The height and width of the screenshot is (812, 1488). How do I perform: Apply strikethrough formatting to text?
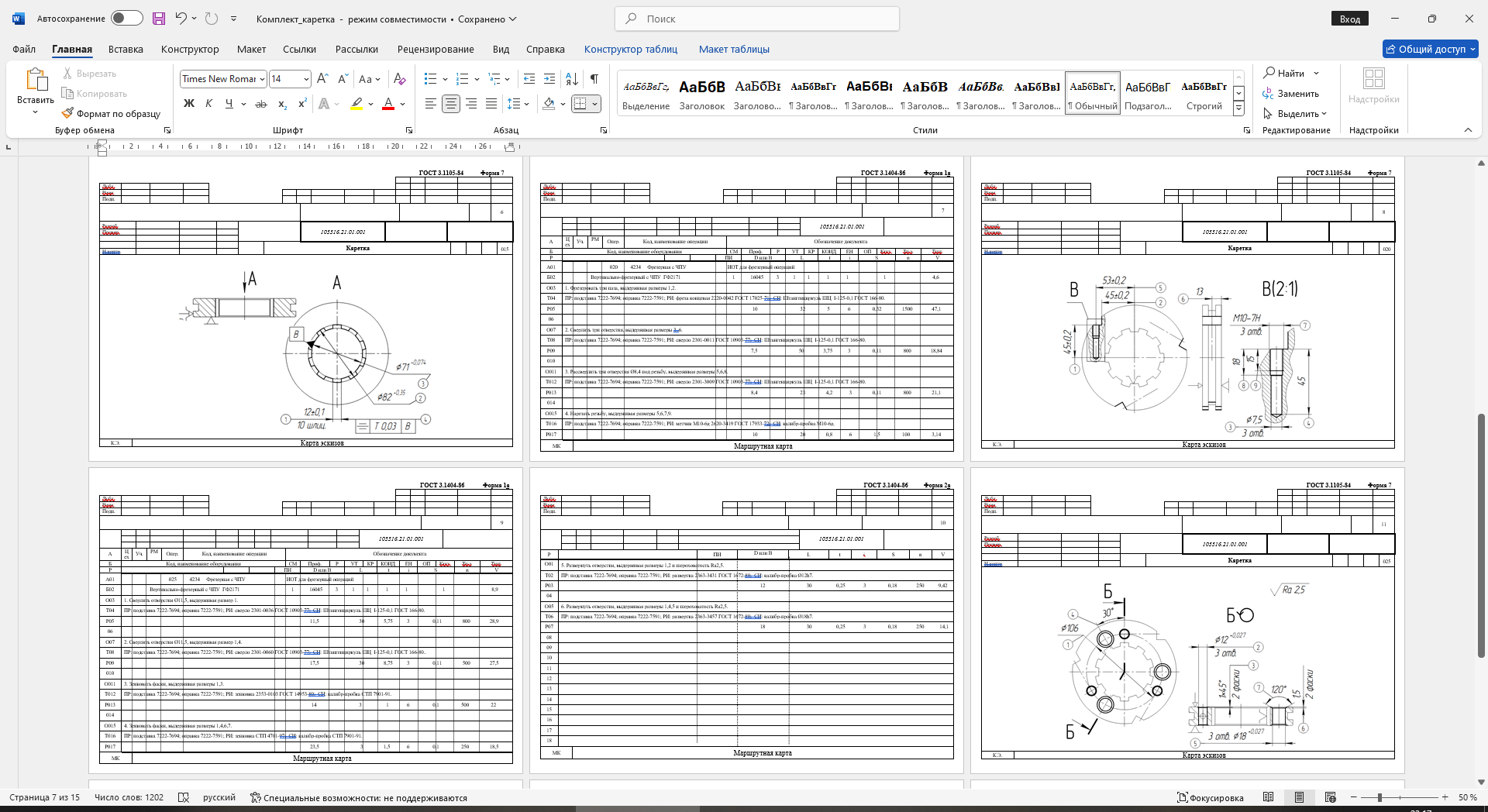click(x=261, y=103)
